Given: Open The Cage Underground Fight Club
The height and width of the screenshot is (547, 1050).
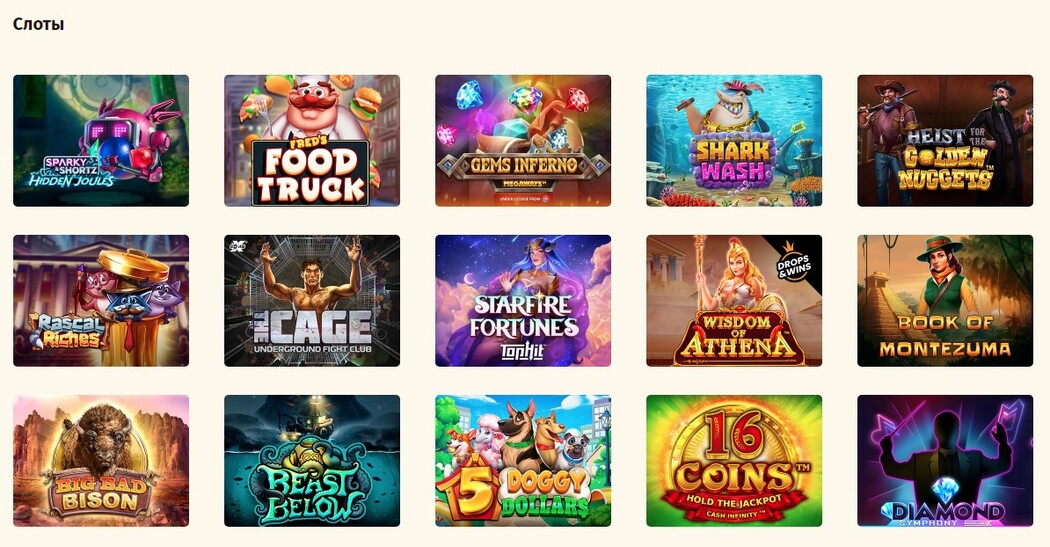Looking at the screenshot, I should coord(312,301).
